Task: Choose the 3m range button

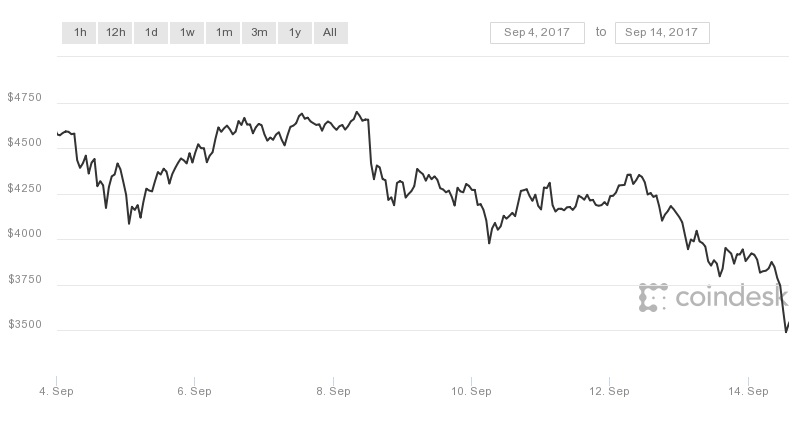Action: coord(259,33)
